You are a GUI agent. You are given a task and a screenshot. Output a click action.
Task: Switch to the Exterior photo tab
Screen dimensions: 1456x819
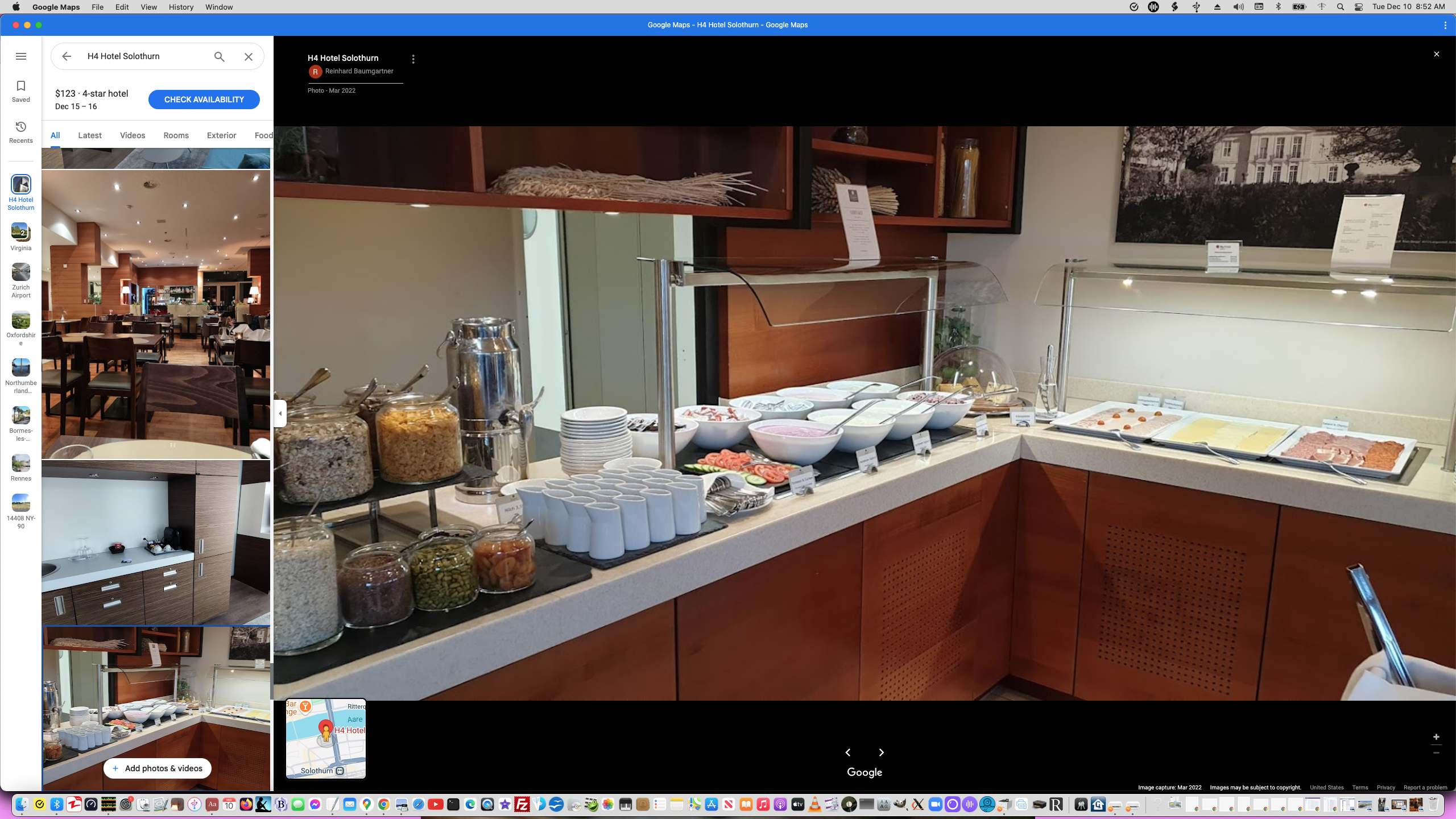pyautogui.click(x=221, y=135)
